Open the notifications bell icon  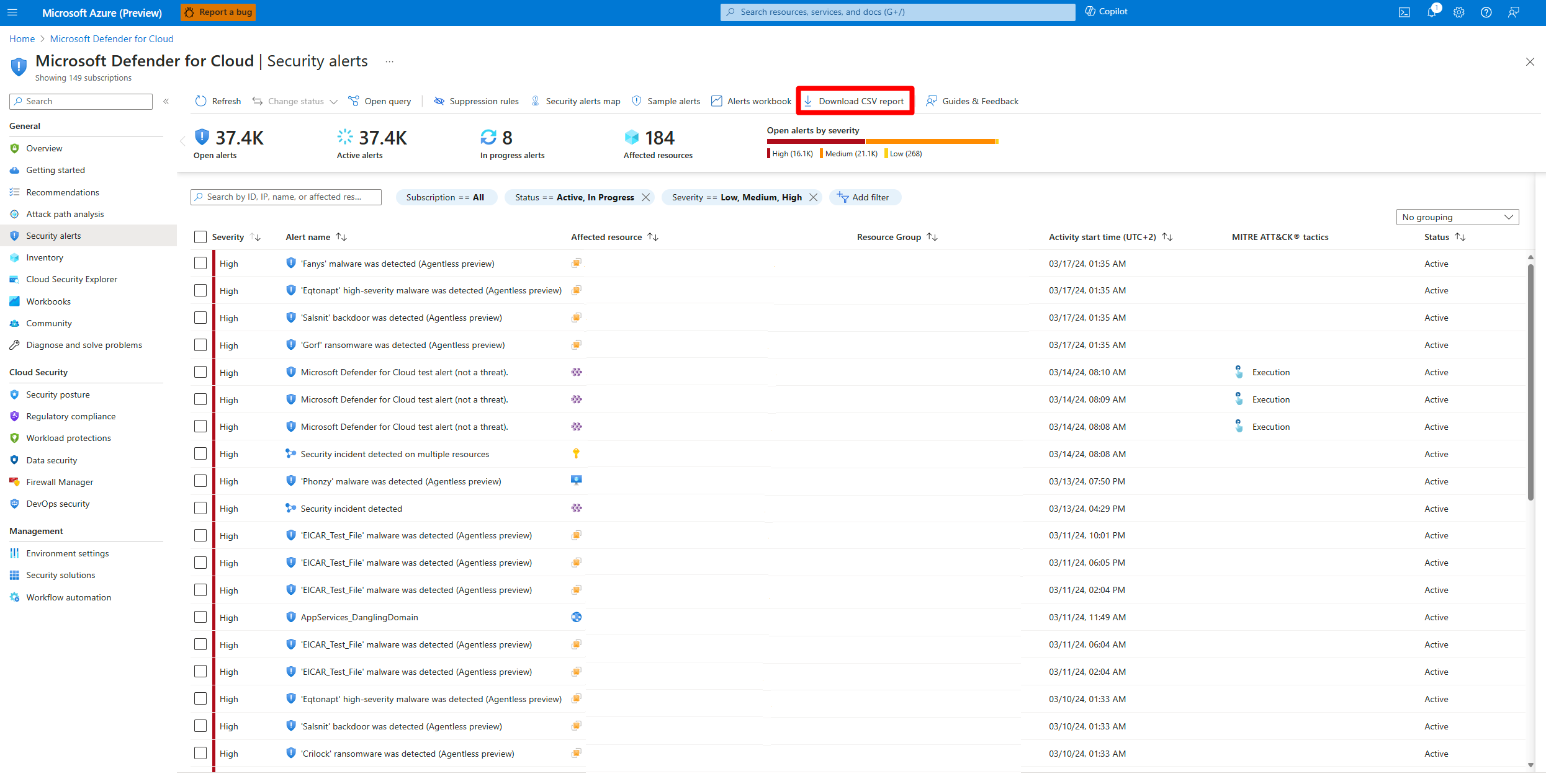[1431, 12]
